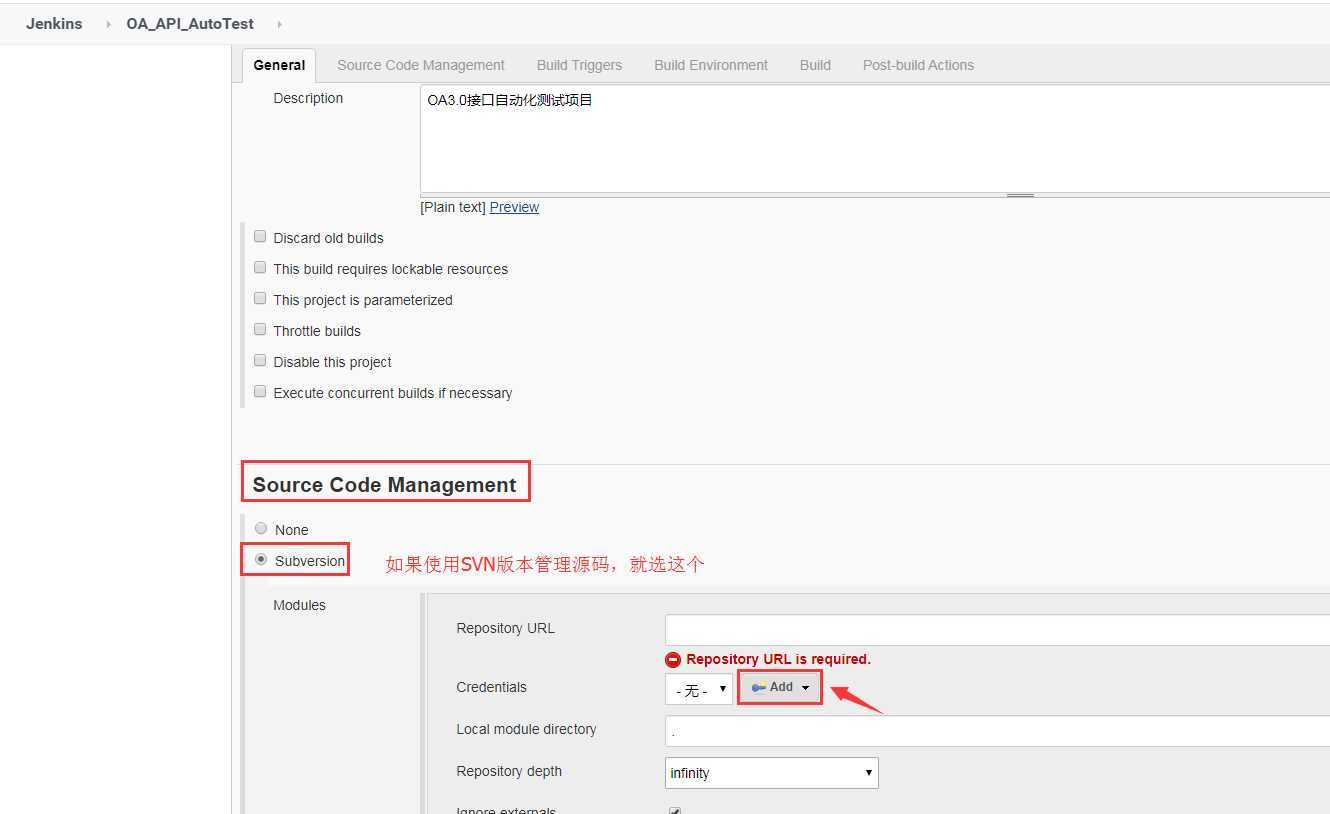This screenshot has height=814, width=1330.
Task: Click the Description label
Action: [x=308, y=98]
